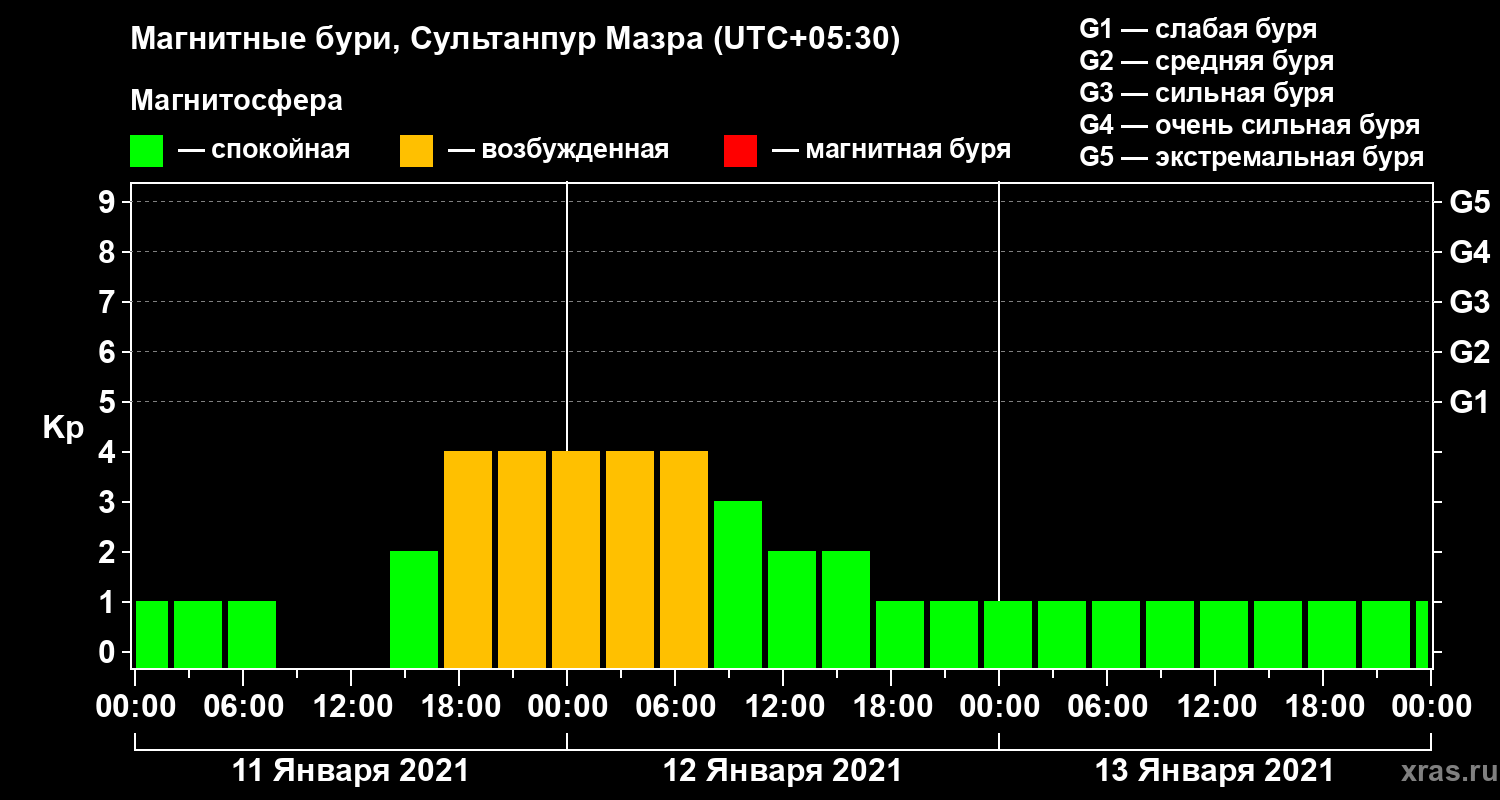Click the Kp axis value 6
The image size is (1500, 800).
pos(109,352)
